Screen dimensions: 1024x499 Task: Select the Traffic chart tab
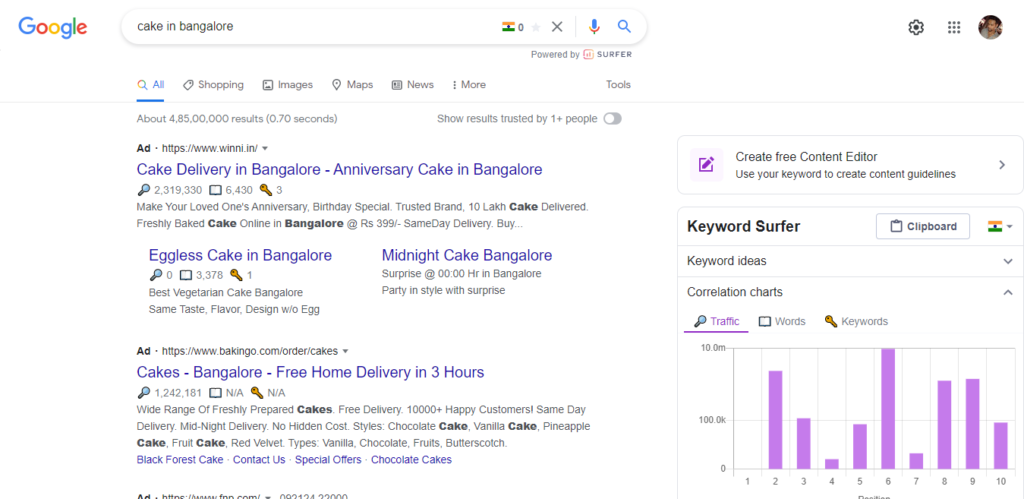tap(716, 321)
